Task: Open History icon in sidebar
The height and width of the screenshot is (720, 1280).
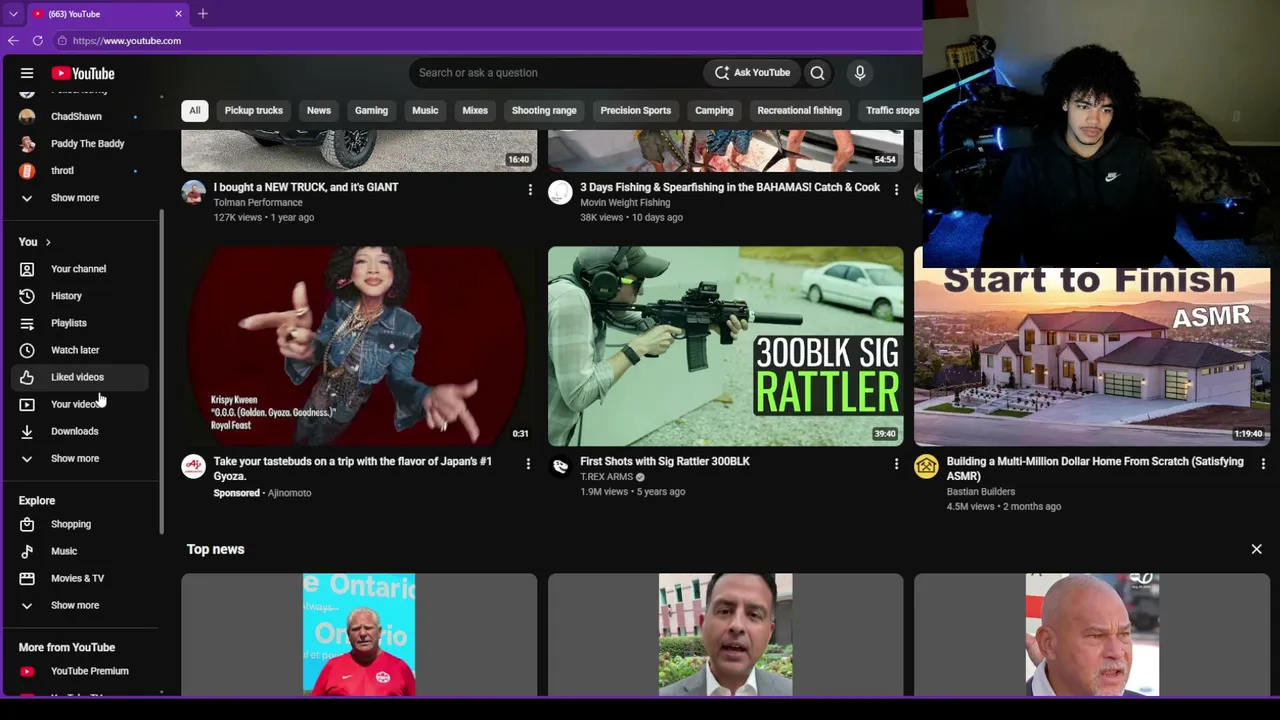Action: pos(27,296)
